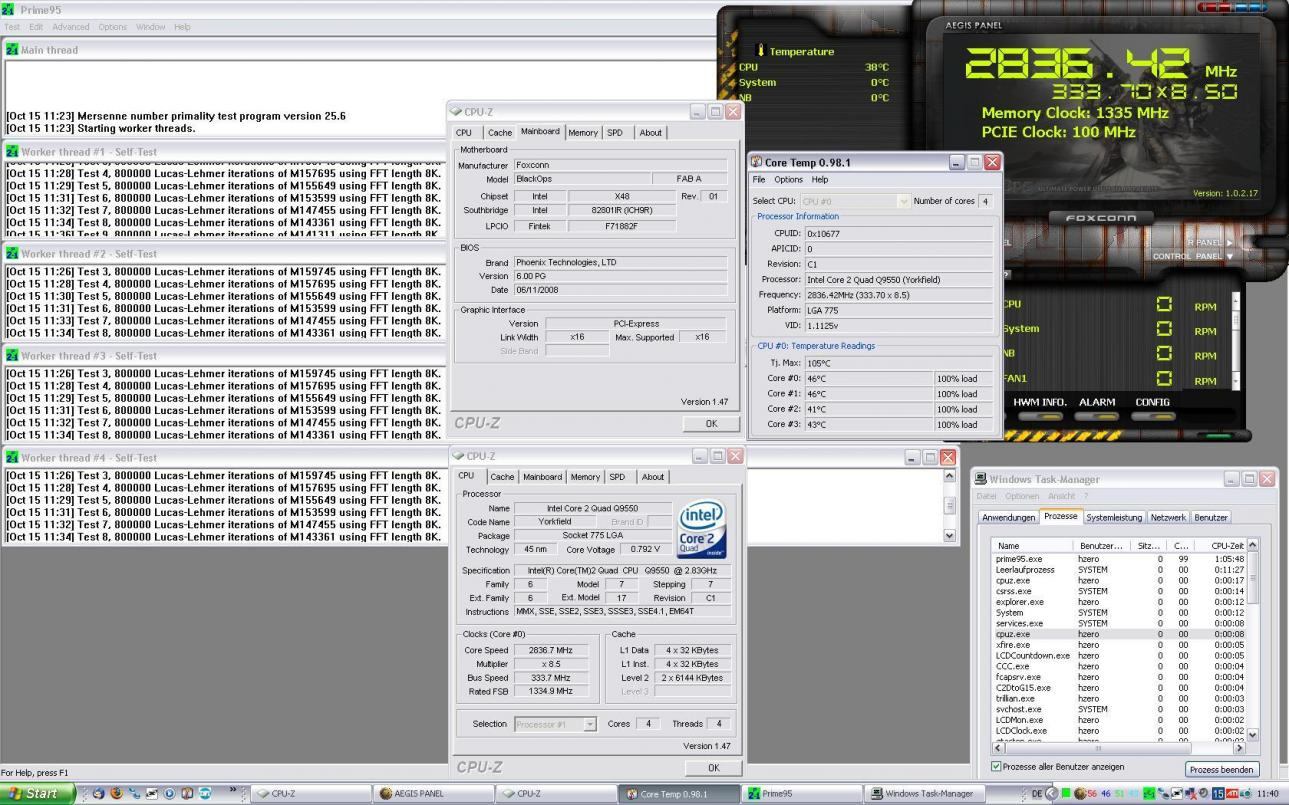Click the green Prime95 tray icon
The width and height of the screenshot is (1289, 805).
(x=1149, y=793)
